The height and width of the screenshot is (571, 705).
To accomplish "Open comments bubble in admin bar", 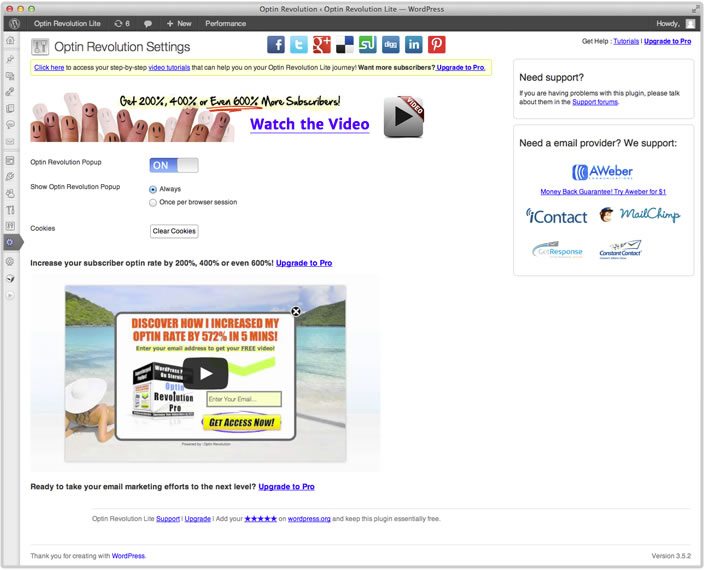I will coord(147,23).
